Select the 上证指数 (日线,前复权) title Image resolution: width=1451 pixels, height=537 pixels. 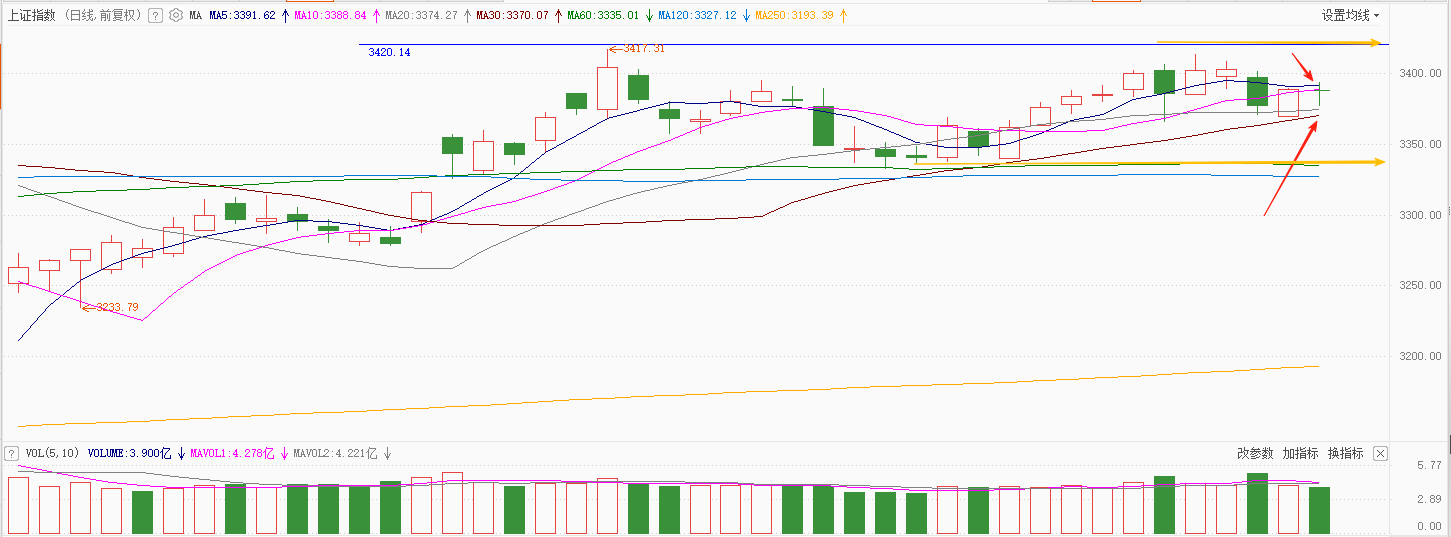tap(75, 16)
